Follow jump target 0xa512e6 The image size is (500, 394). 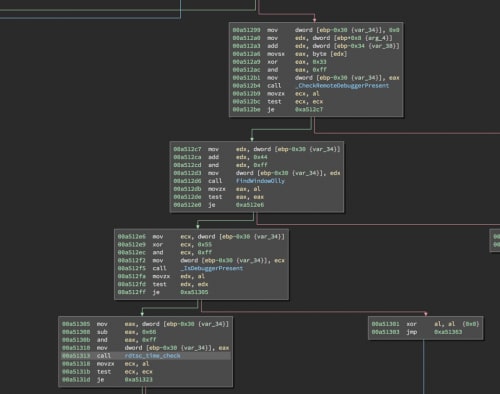[250, 205]
